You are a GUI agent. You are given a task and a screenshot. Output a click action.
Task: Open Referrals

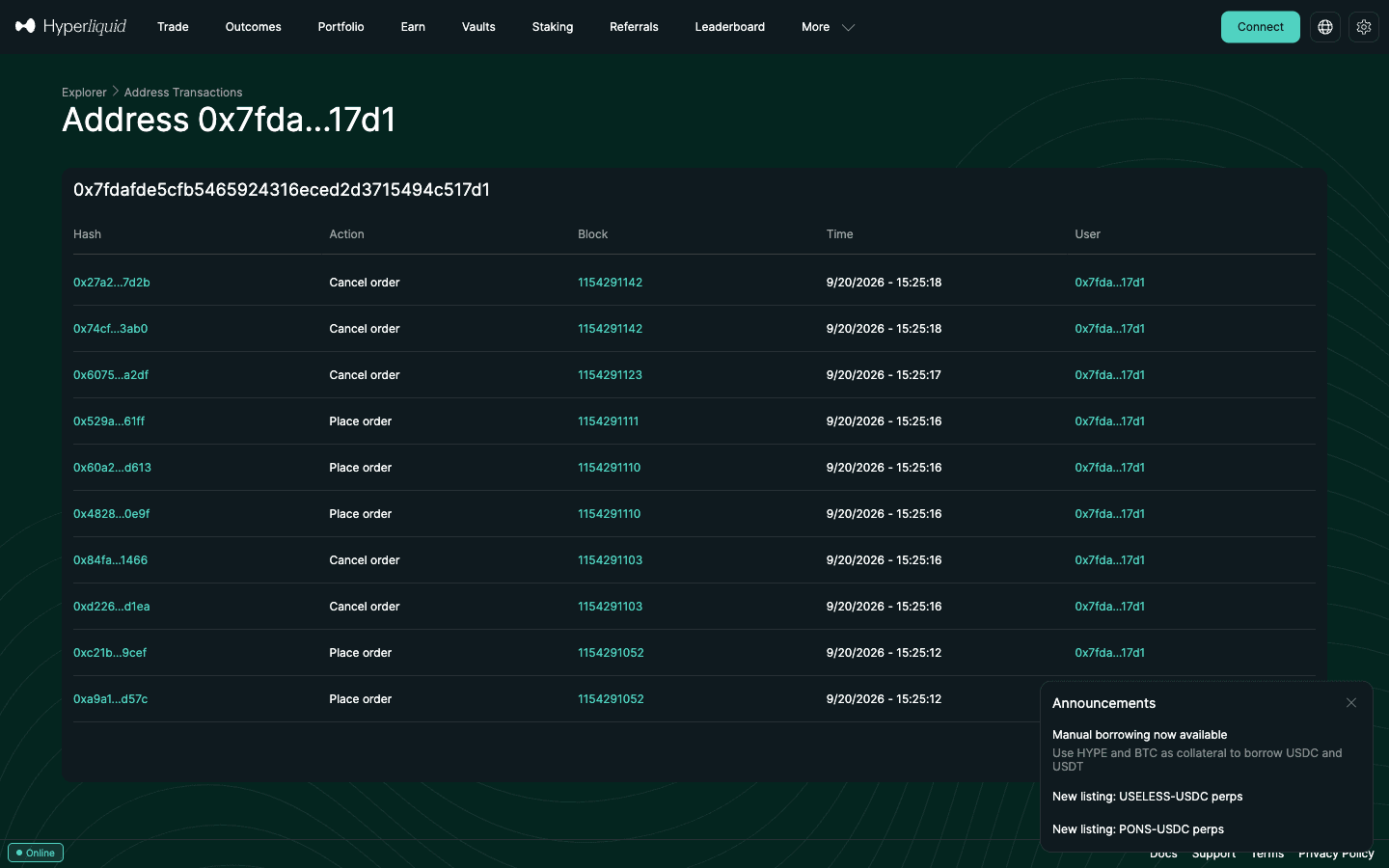(x=634, y=27)
